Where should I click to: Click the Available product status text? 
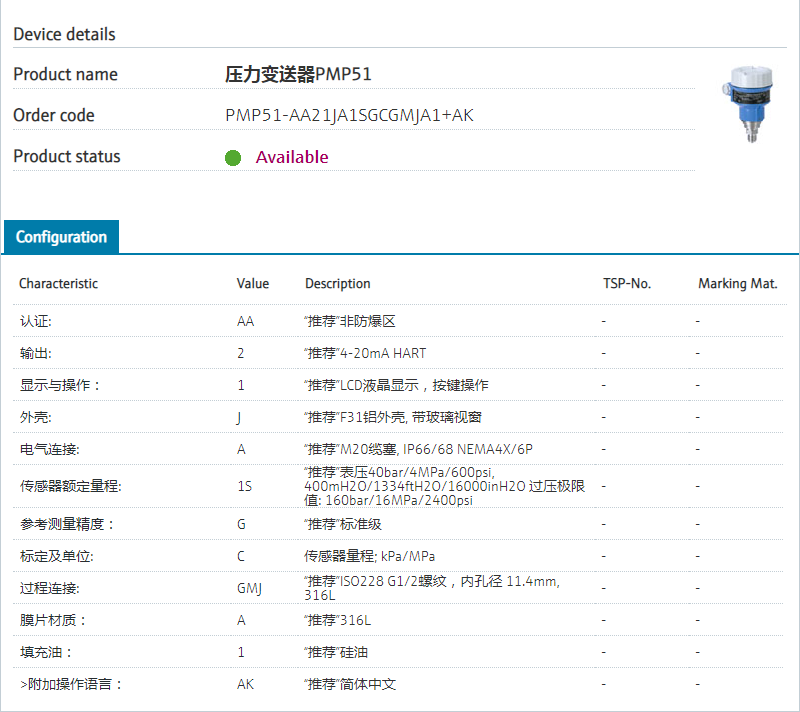(x=291, y=157)
